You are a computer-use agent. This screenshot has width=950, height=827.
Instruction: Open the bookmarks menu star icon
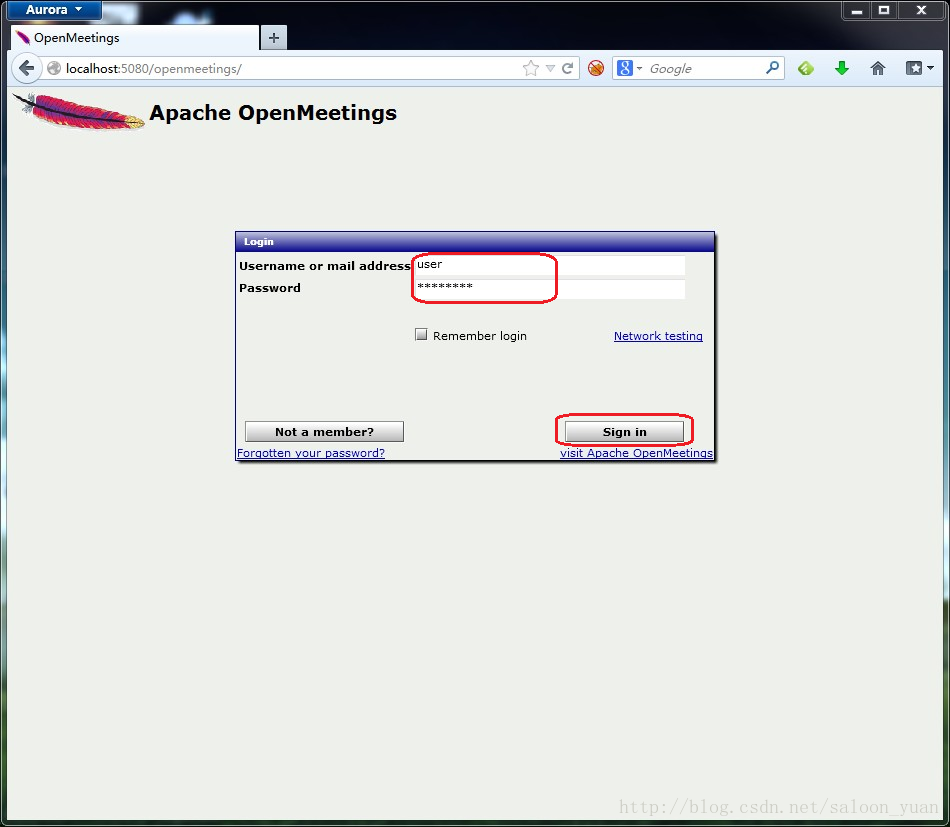[914, 68]
